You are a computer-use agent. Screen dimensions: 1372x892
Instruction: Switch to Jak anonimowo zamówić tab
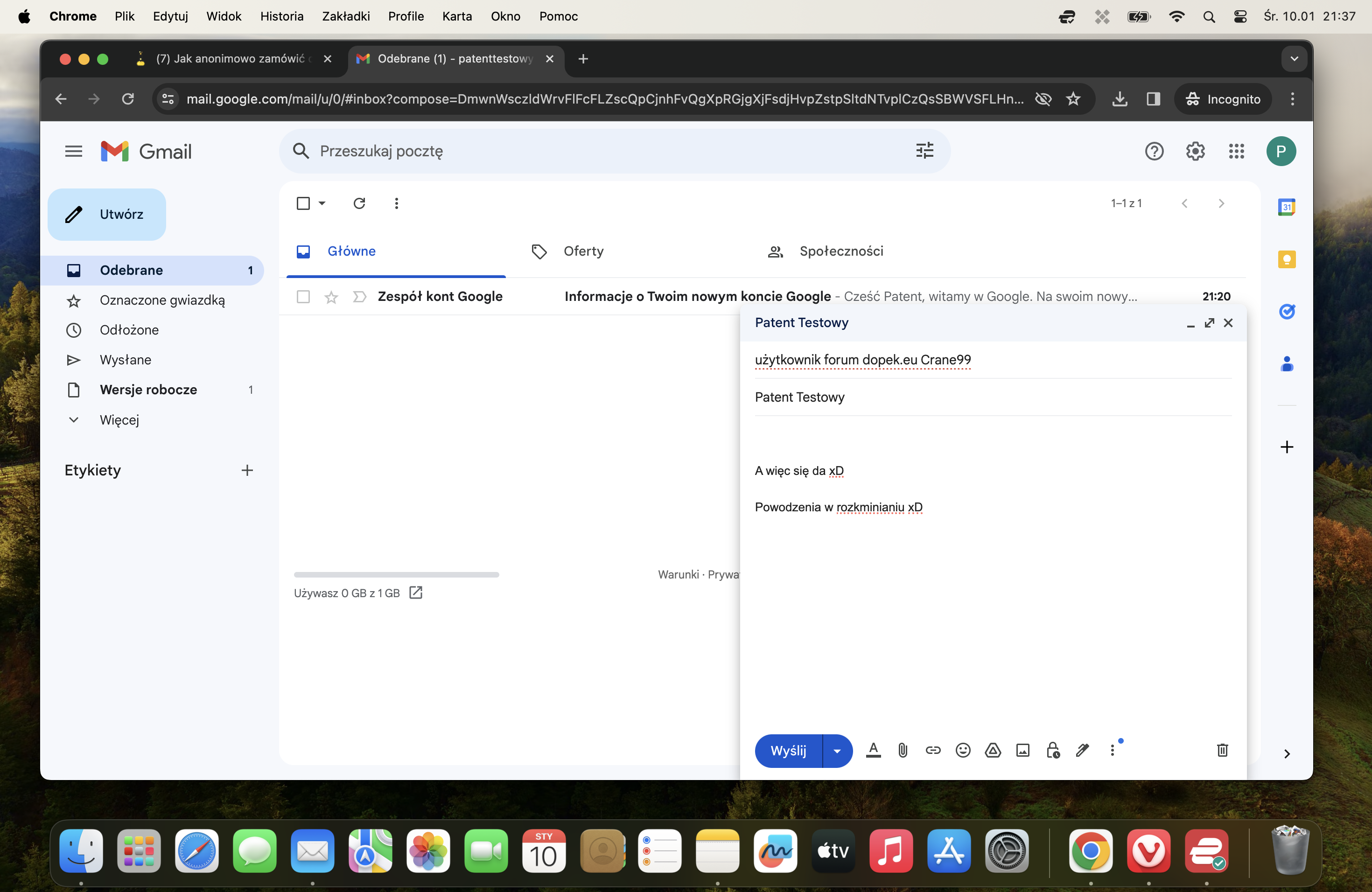[x=232, y=59]
